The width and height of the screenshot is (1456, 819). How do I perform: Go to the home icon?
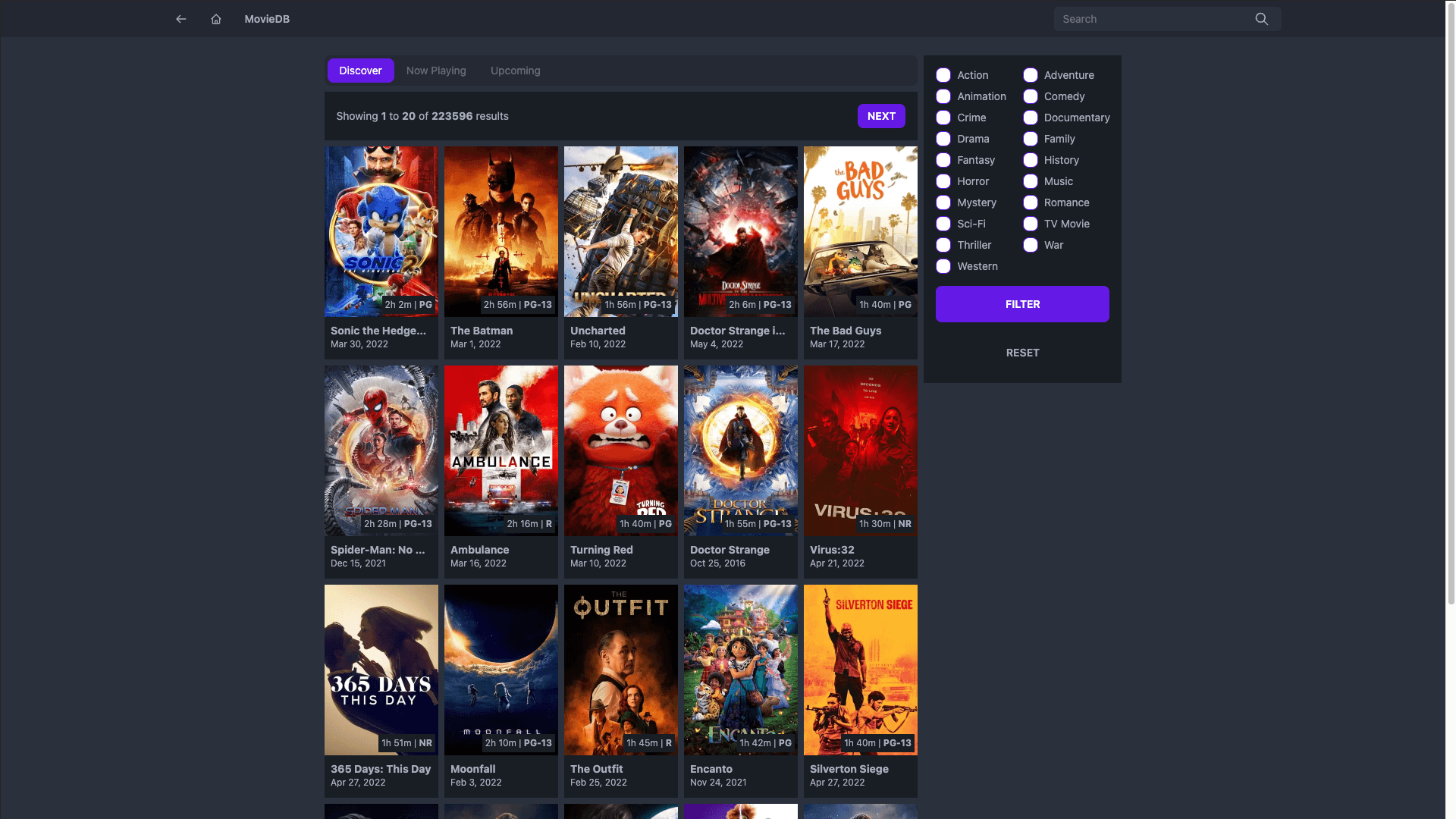coord(216,19)
